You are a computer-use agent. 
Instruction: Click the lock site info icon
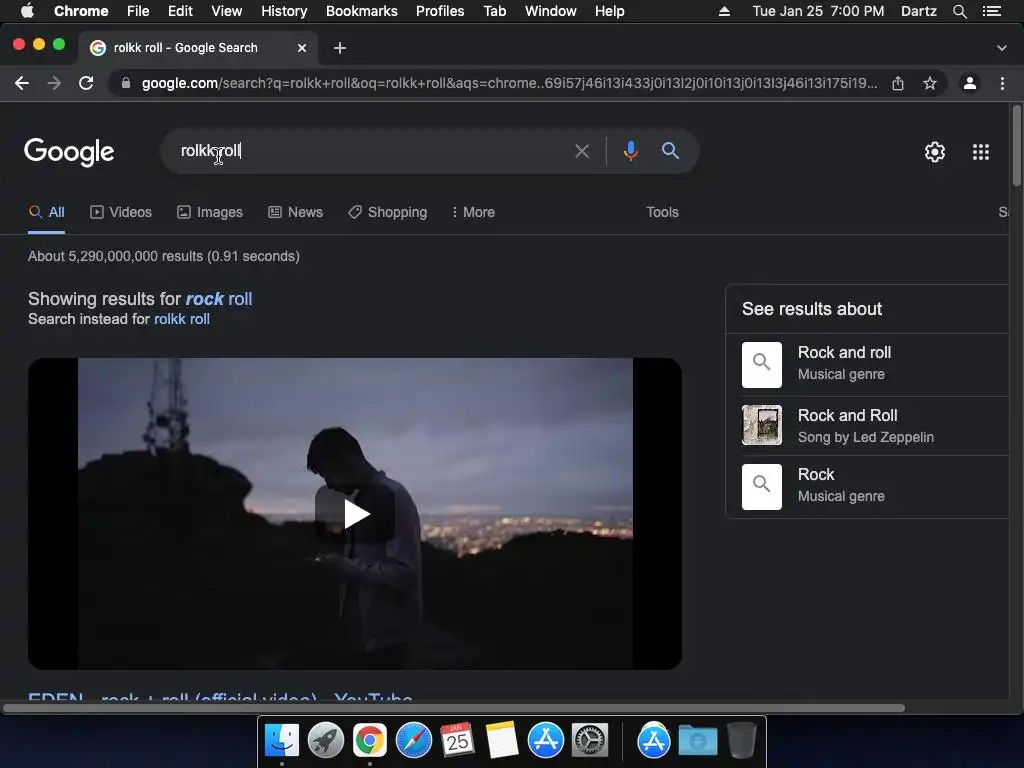point(126,84)
